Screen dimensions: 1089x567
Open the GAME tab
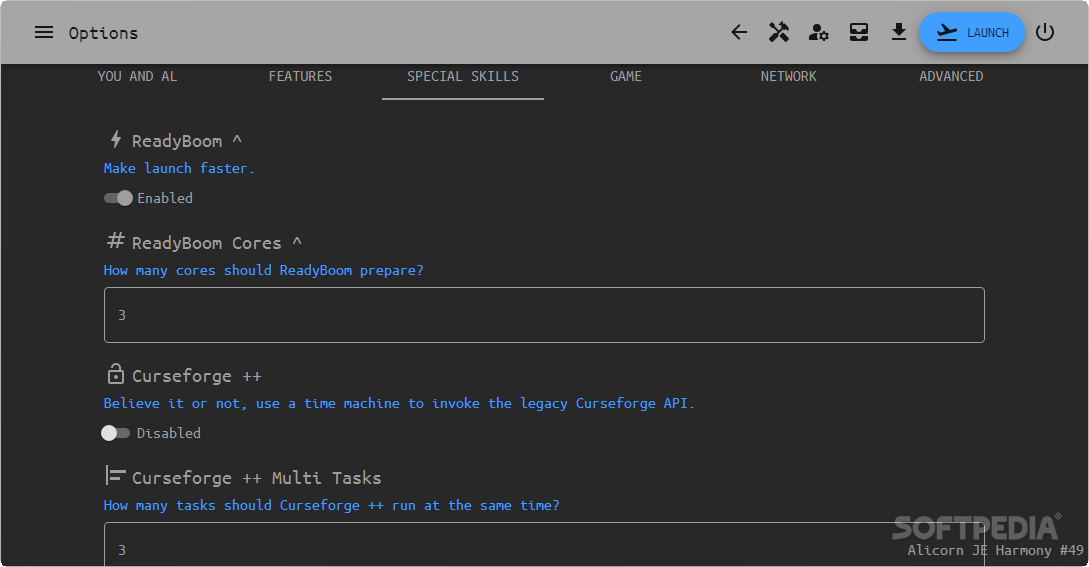coord(626,76)
